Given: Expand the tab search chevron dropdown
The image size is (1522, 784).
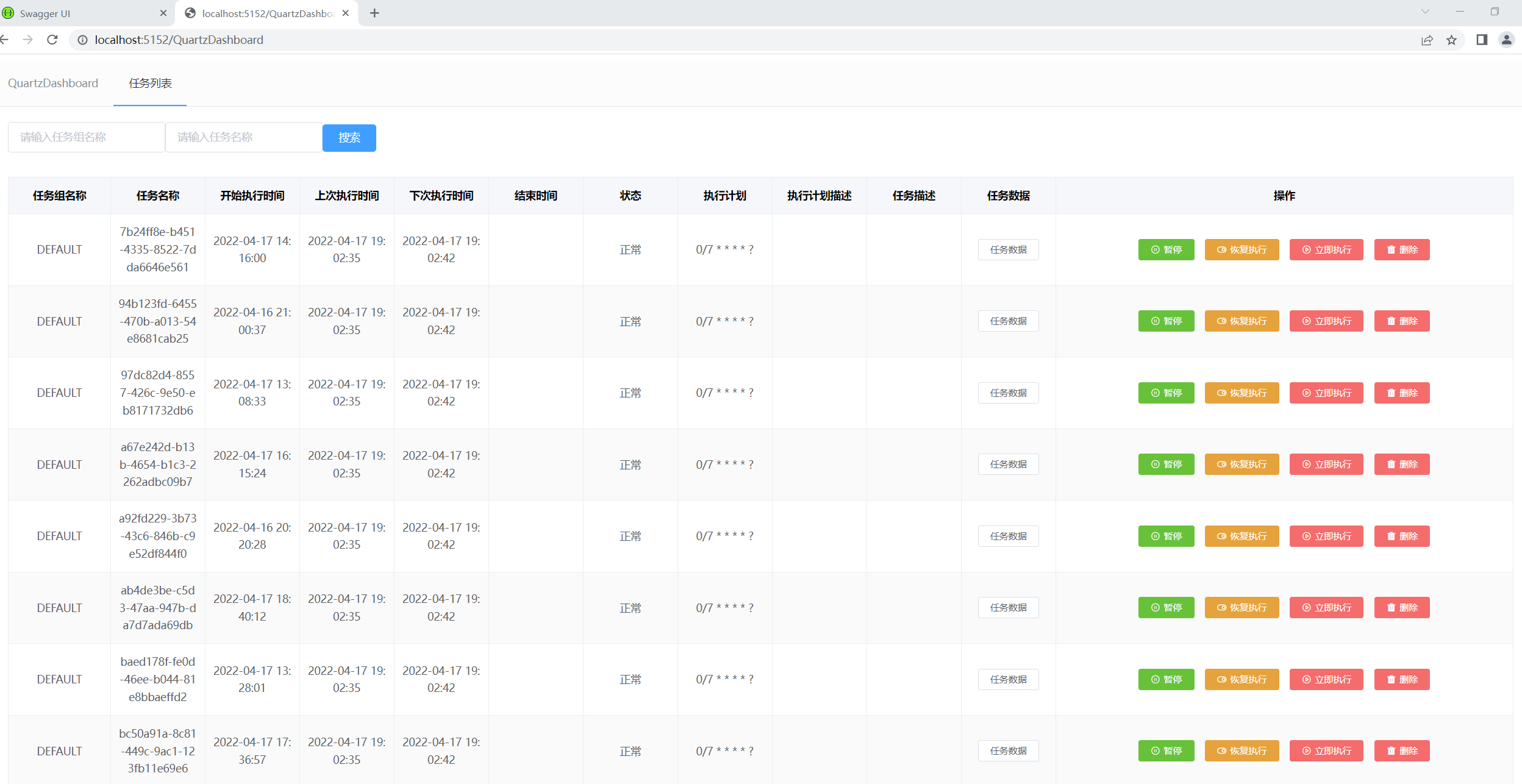Looking at the screenshot, I should (1425, 12).
